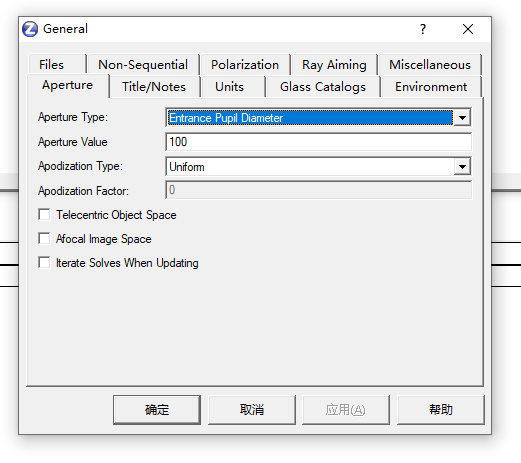Select the Ray Aiming tab

334,64
